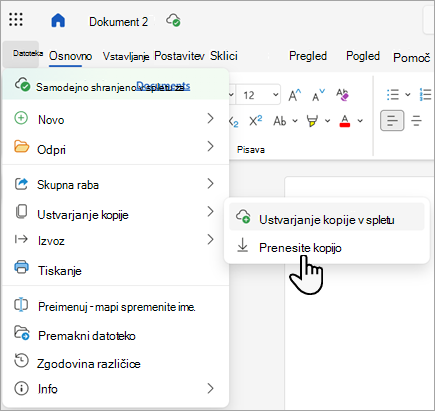Go to the Home icon
Screen dimensions: 435x411
pyautogui.click(x=58, y=20)
